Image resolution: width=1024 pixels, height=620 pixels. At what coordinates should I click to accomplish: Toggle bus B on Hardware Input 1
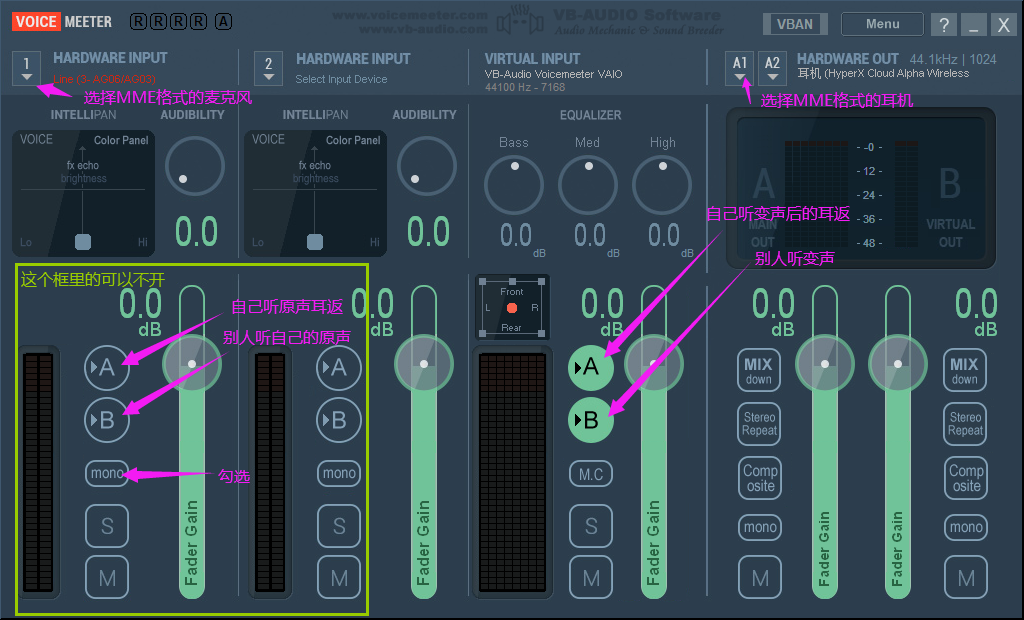pos(106,420)
